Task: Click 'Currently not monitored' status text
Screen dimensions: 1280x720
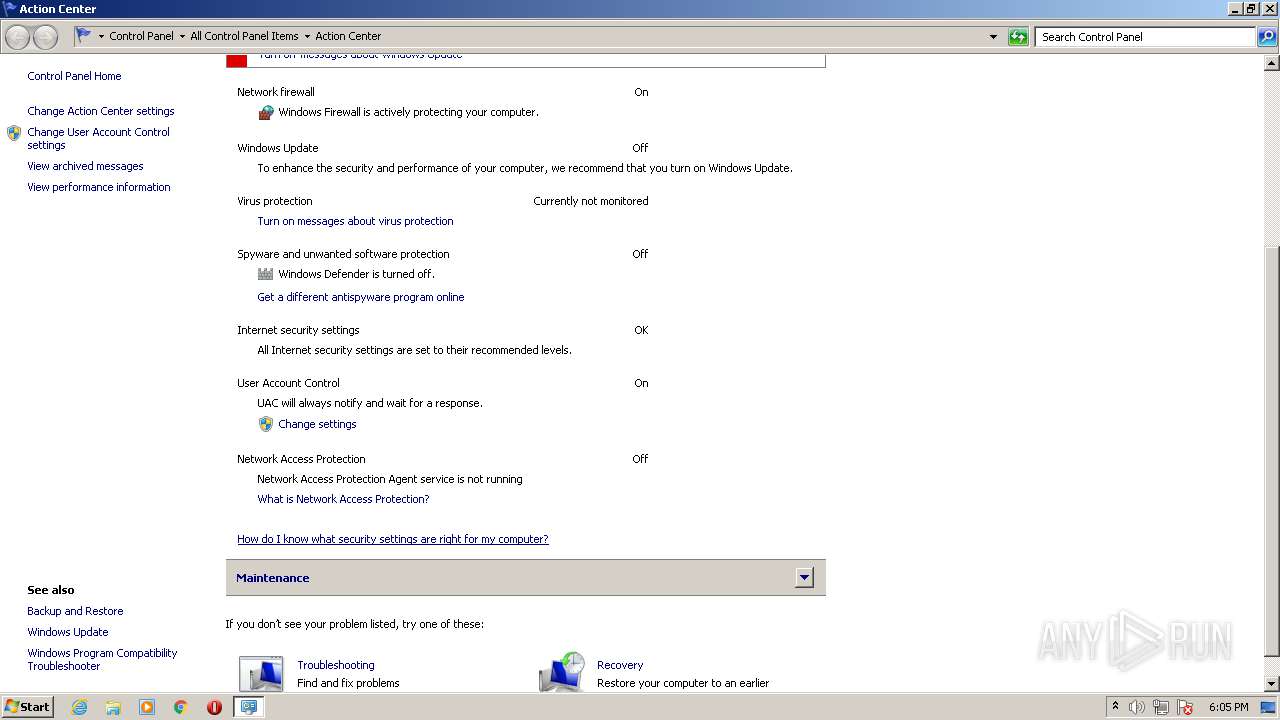Action: pyautogui.click(x=591, y=201)
